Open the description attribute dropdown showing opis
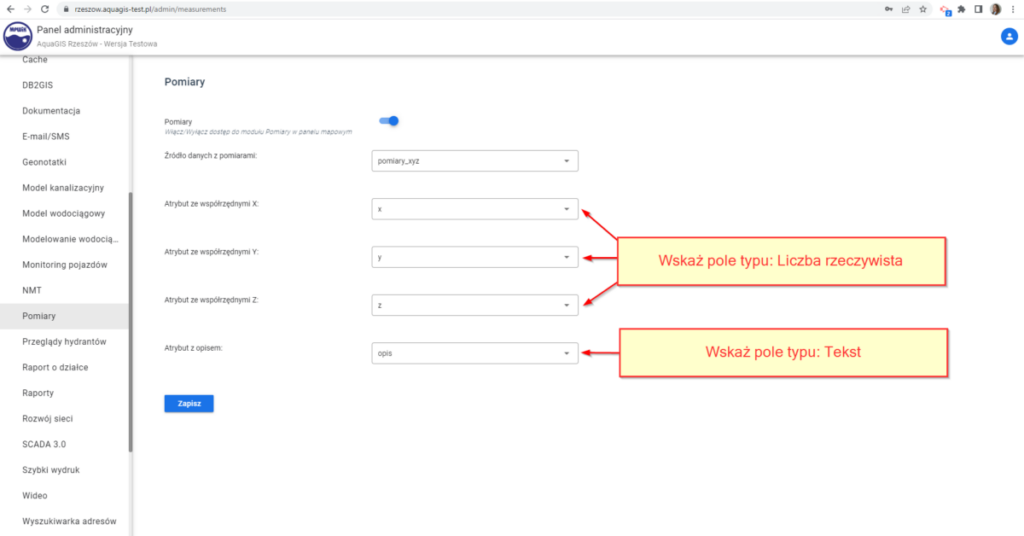This screenshot has height=536, width=1024. (474, 353)
